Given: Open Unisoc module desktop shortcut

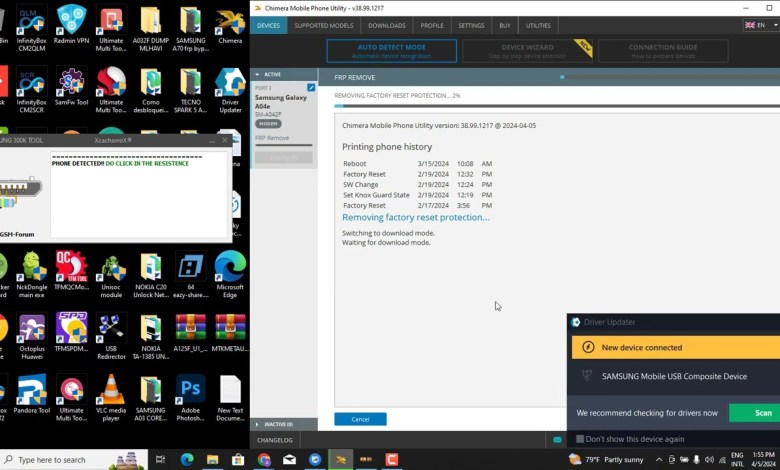Looking at the screenshot, I should tap(111, 275).
